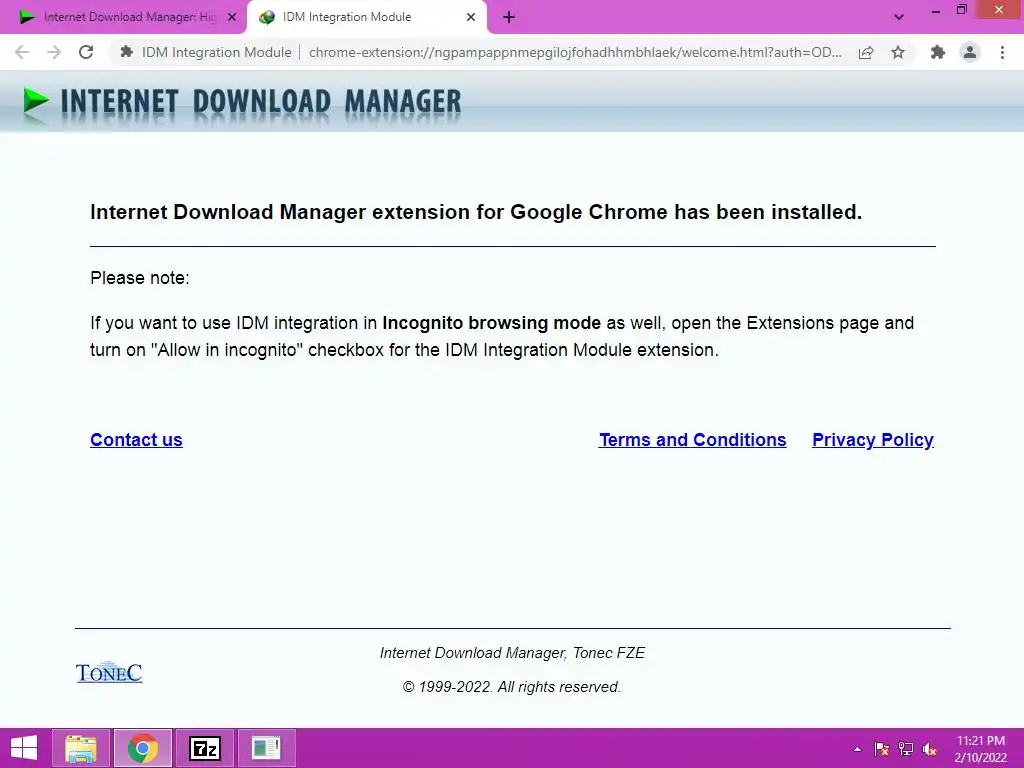The width and height of the screenshot is (1024, 768).
Task: Go forward to next page
Action: click(54, 52)
